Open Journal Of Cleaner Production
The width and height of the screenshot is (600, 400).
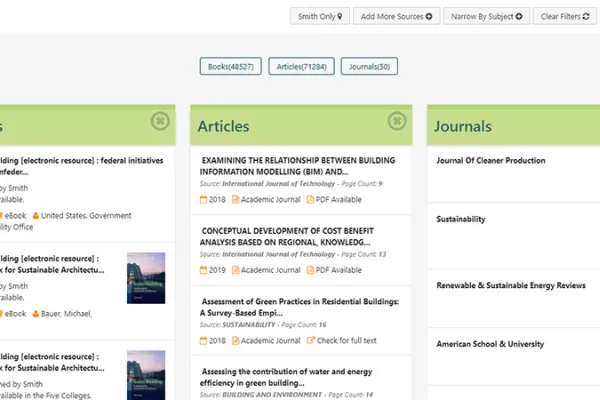click(505, 160)
